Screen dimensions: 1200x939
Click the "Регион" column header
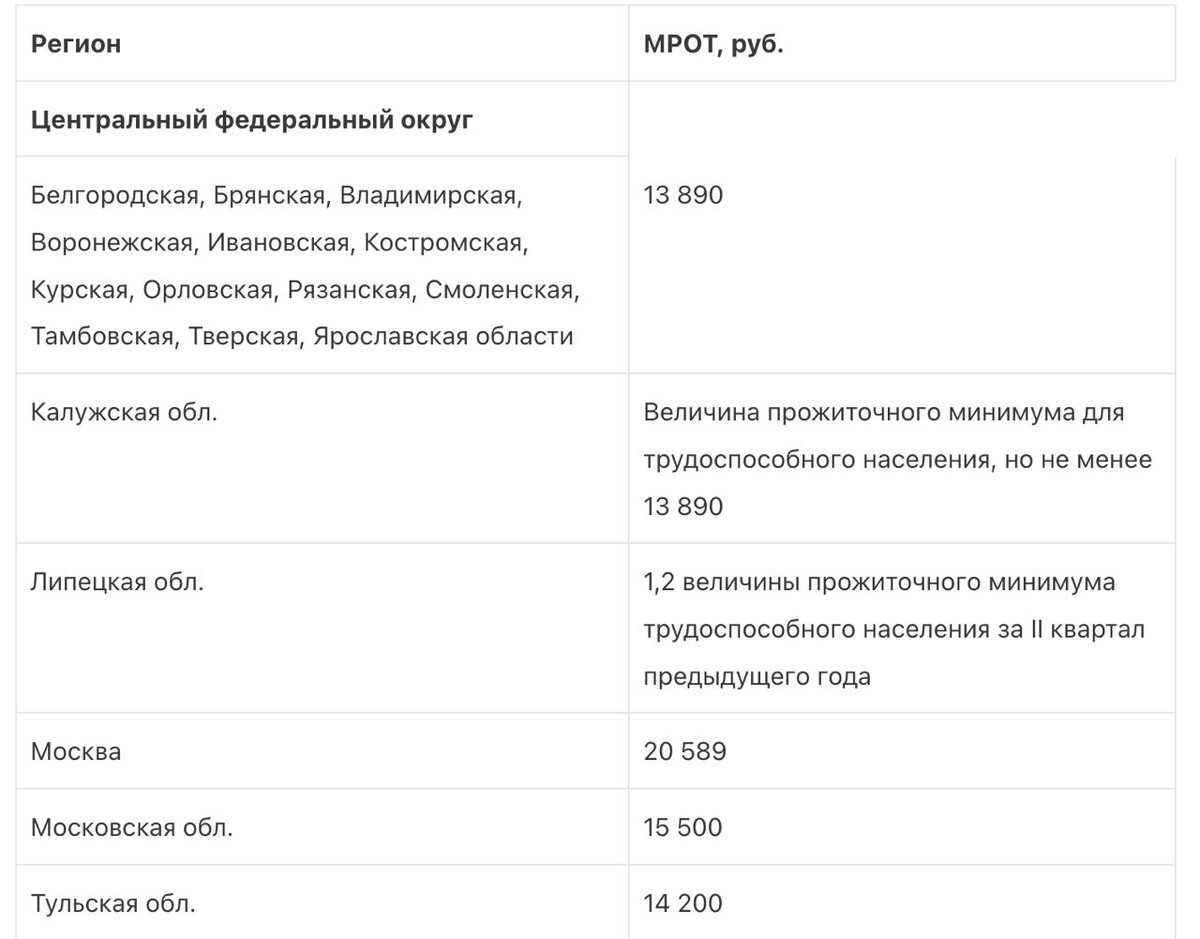coord(76,45)
